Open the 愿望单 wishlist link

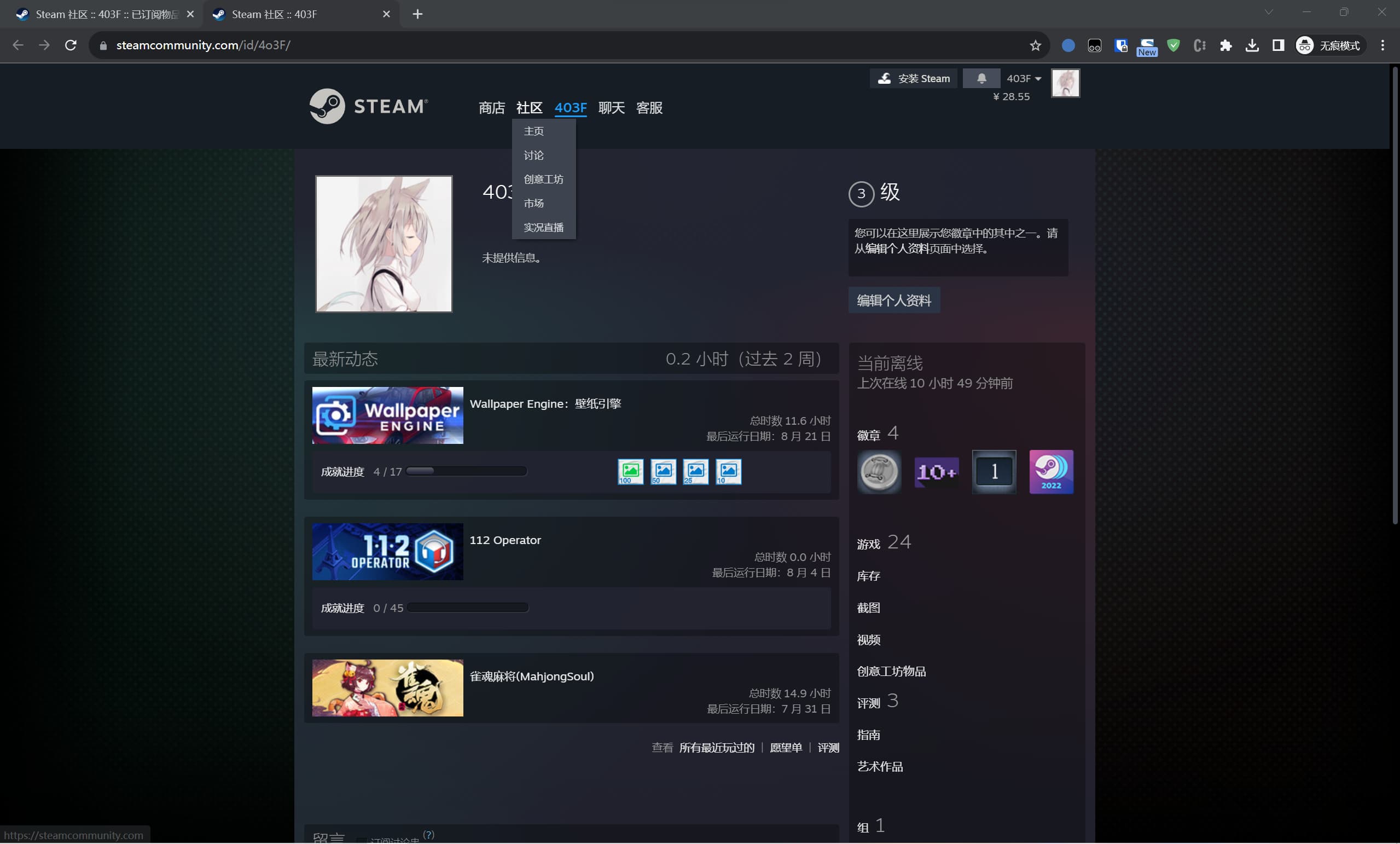coord(786,748)
